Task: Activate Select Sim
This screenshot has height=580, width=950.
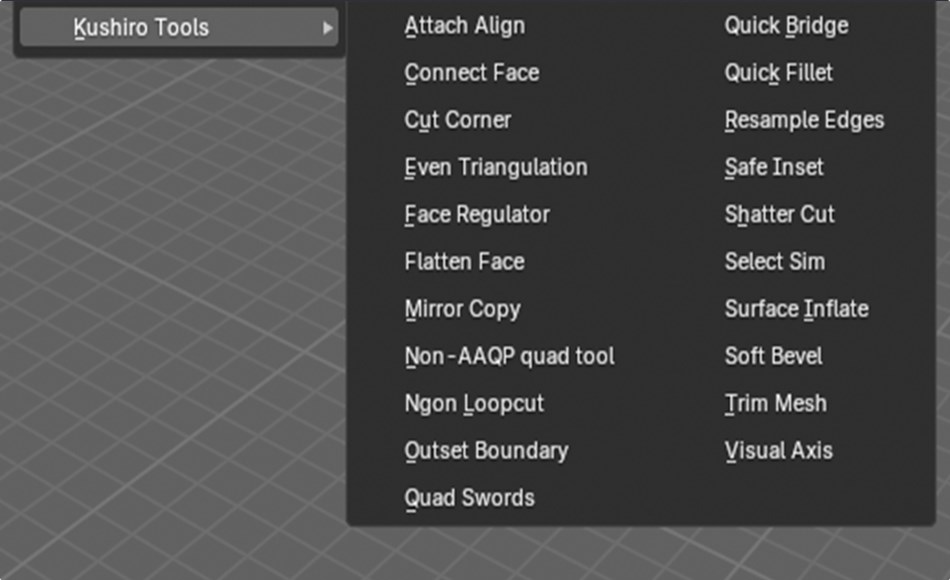Action: (x=775, y=261)
